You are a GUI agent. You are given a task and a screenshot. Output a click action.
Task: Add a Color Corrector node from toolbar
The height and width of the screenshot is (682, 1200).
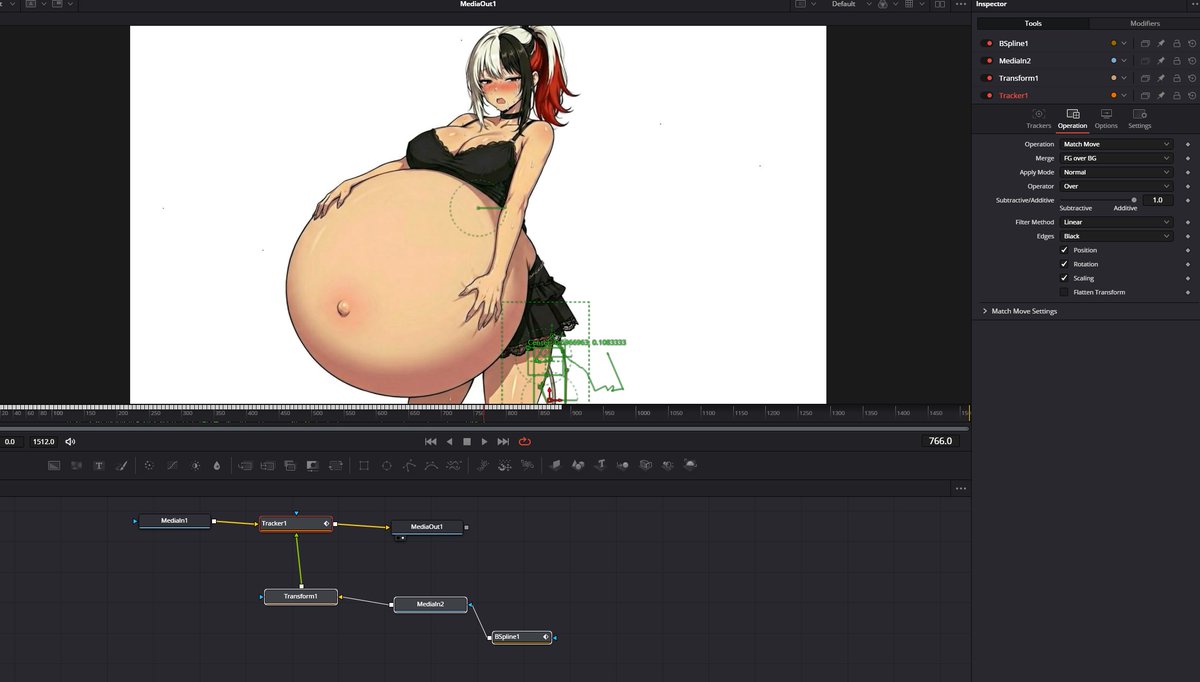pyautogui.click(x=148, y=465)
